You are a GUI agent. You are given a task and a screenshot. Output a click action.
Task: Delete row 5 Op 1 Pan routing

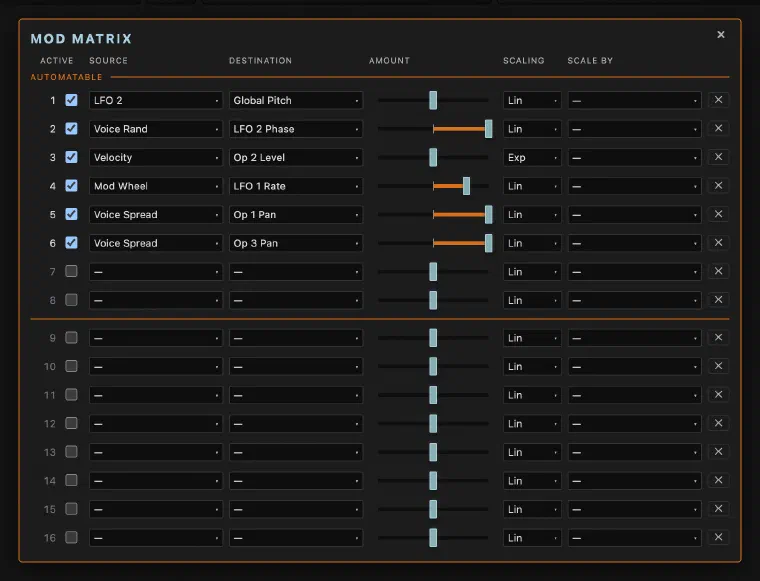pos(718,214)
